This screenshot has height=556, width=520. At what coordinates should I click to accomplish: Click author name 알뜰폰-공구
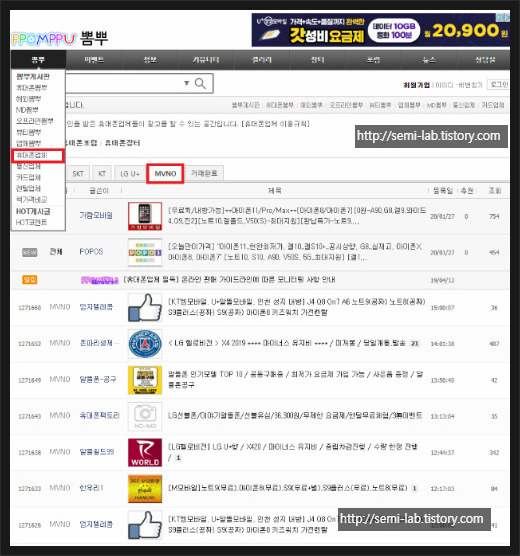(98, 379)
